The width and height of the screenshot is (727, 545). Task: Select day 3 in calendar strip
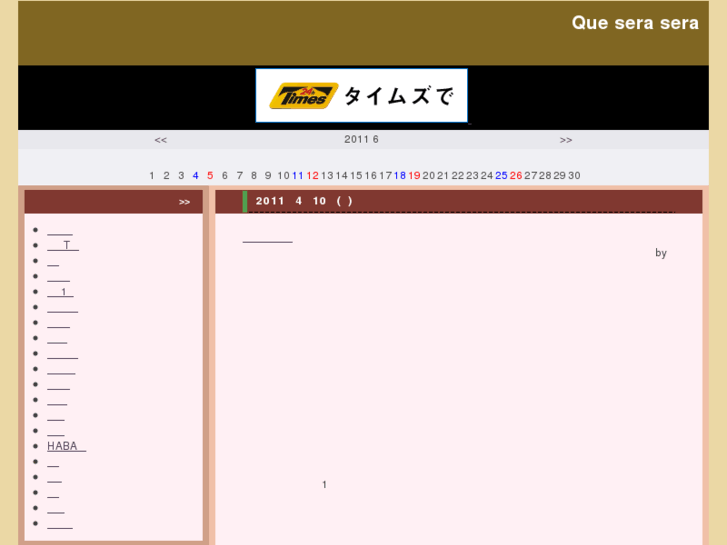coord(181,176)
